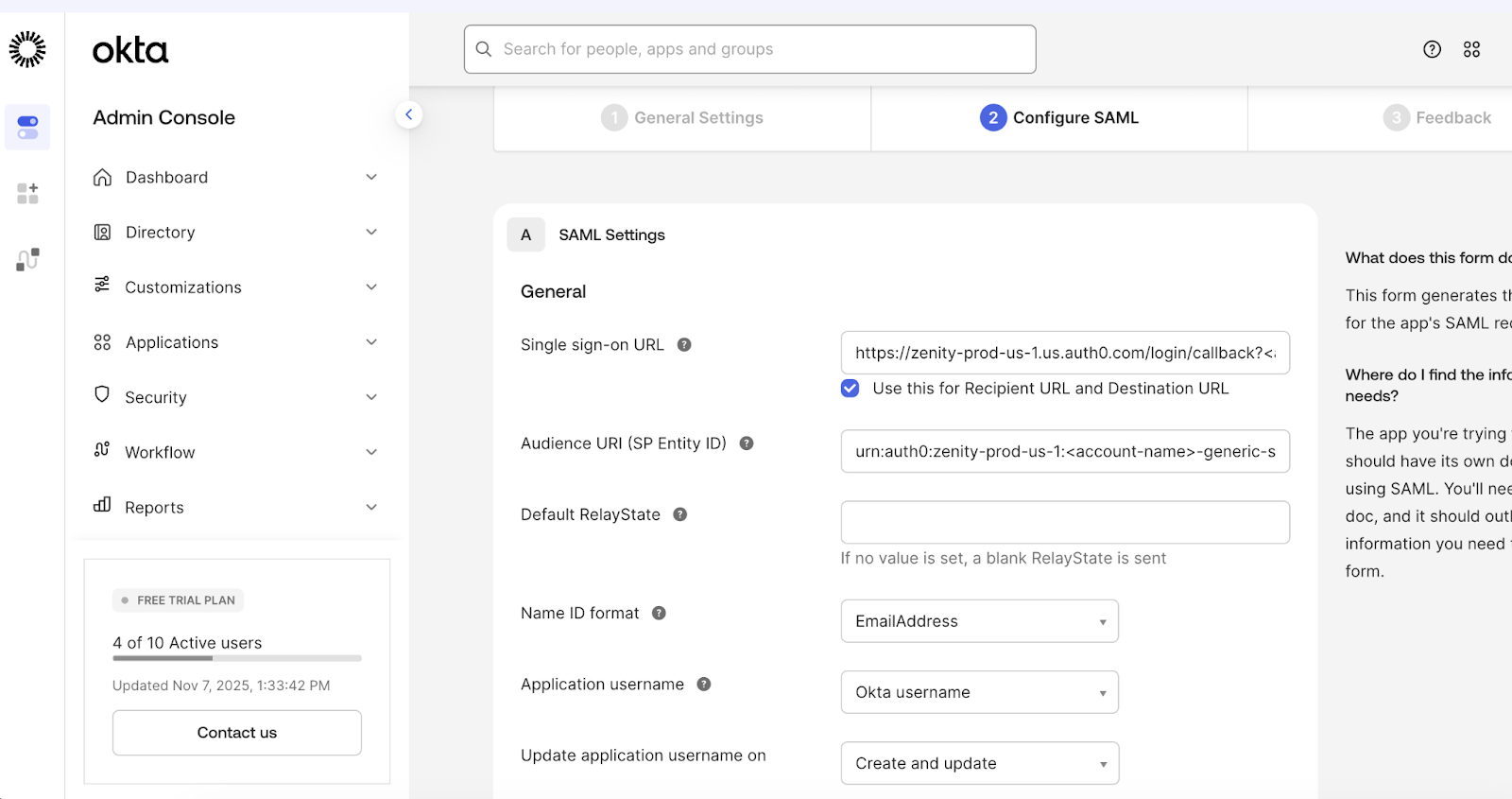Screen dimensions: 1512x799
Task: Open Dashboard in the sidebar
Action: [x=236, y=177]
